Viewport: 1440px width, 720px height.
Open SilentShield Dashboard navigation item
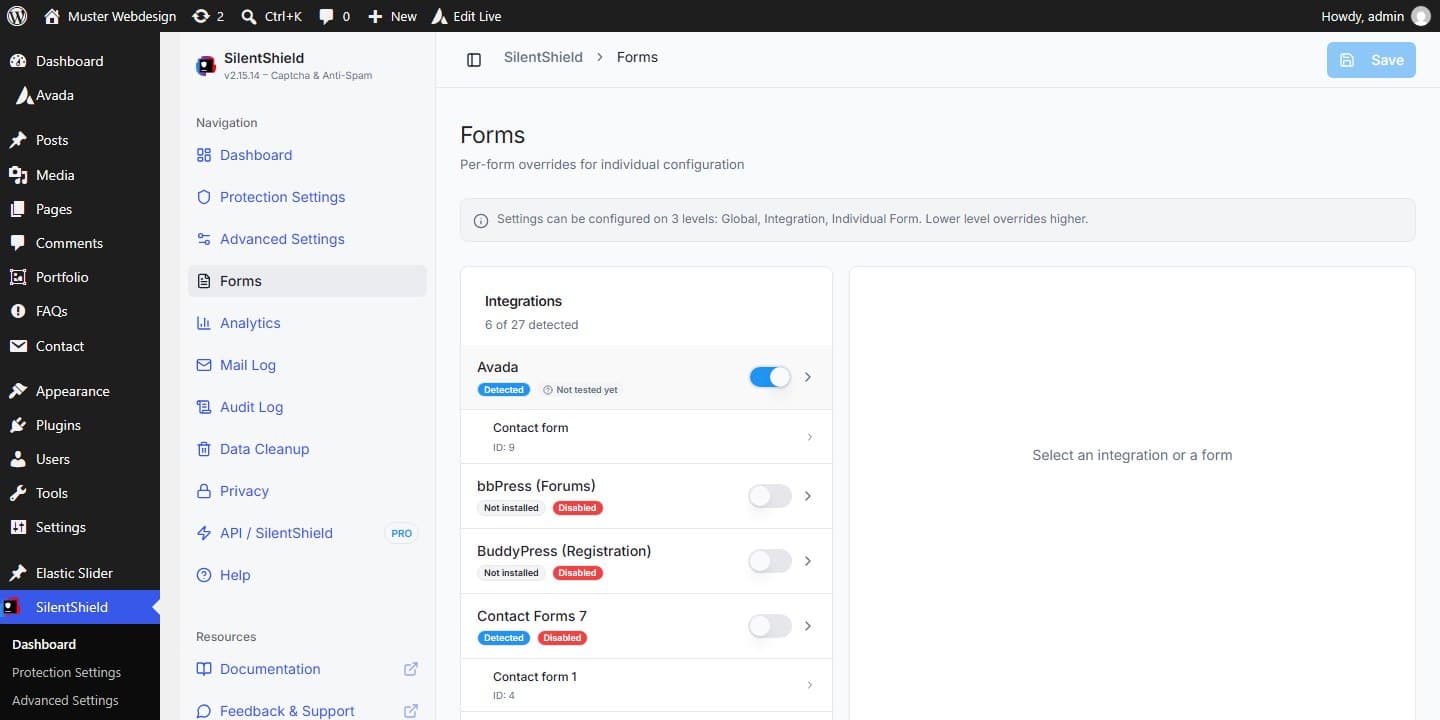307,155
